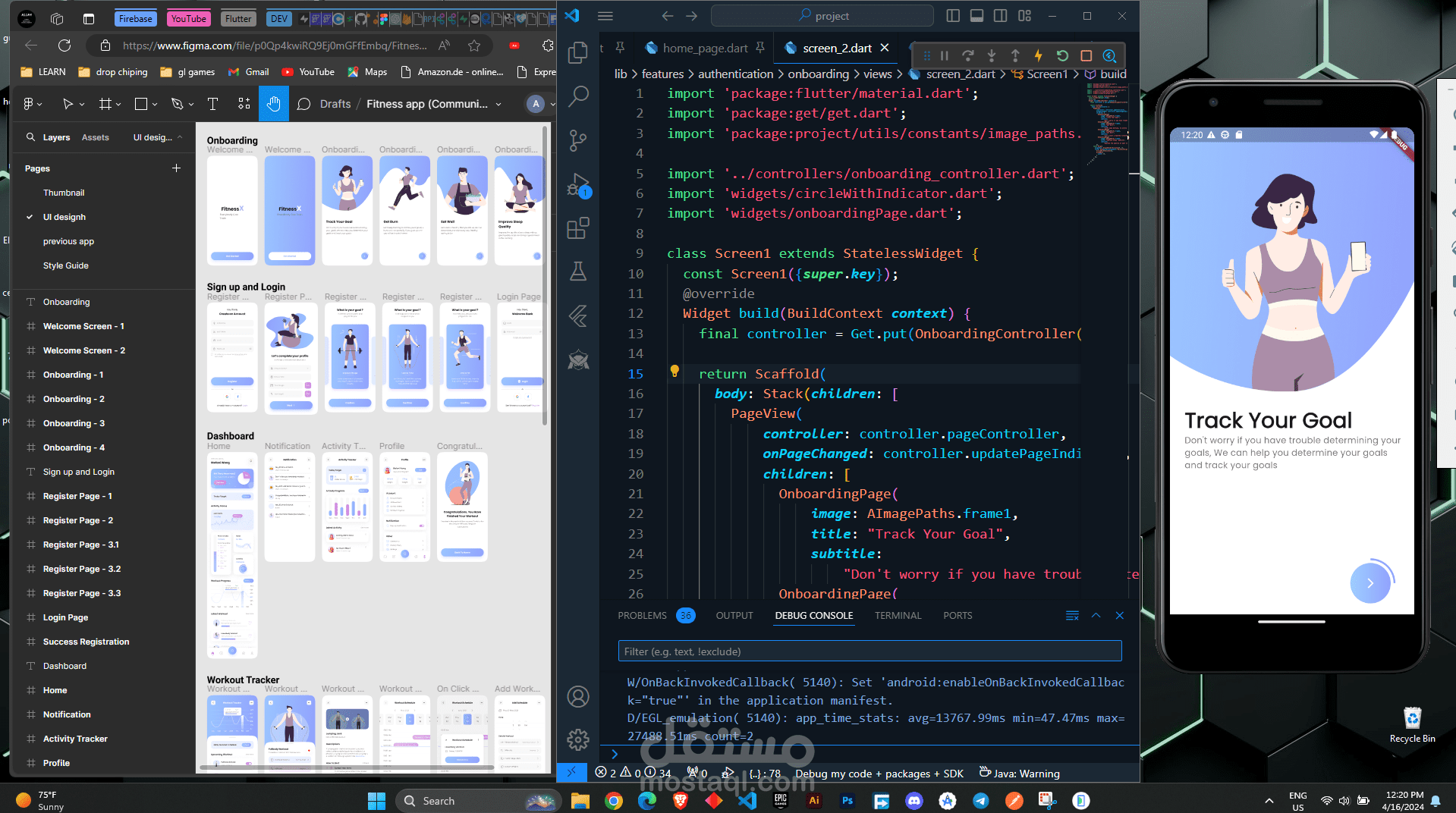Open the Extensions view in VS Code

[x=578, y=228]
